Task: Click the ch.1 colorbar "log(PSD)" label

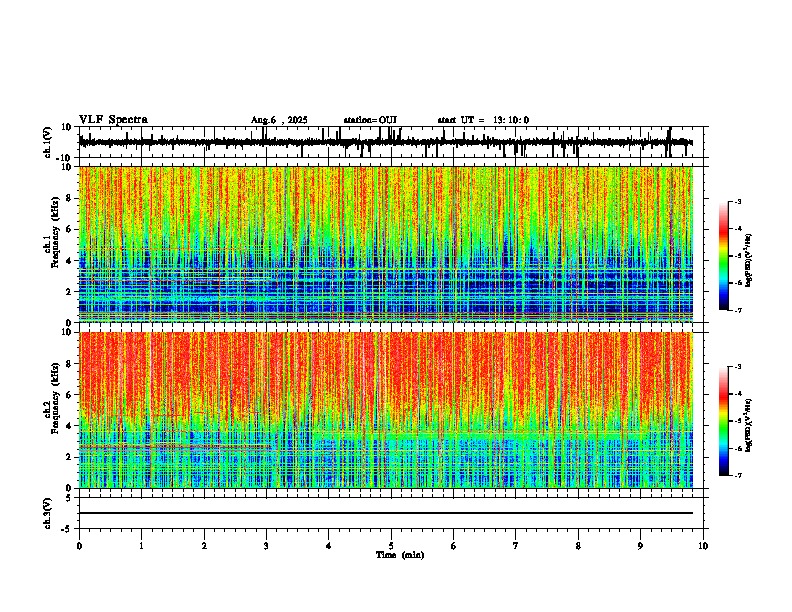Action: pos(748,261)
